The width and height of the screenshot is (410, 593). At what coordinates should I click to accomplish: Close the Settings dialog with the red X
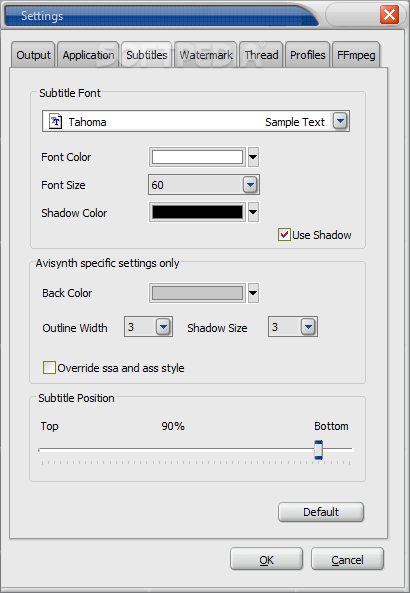389,15
